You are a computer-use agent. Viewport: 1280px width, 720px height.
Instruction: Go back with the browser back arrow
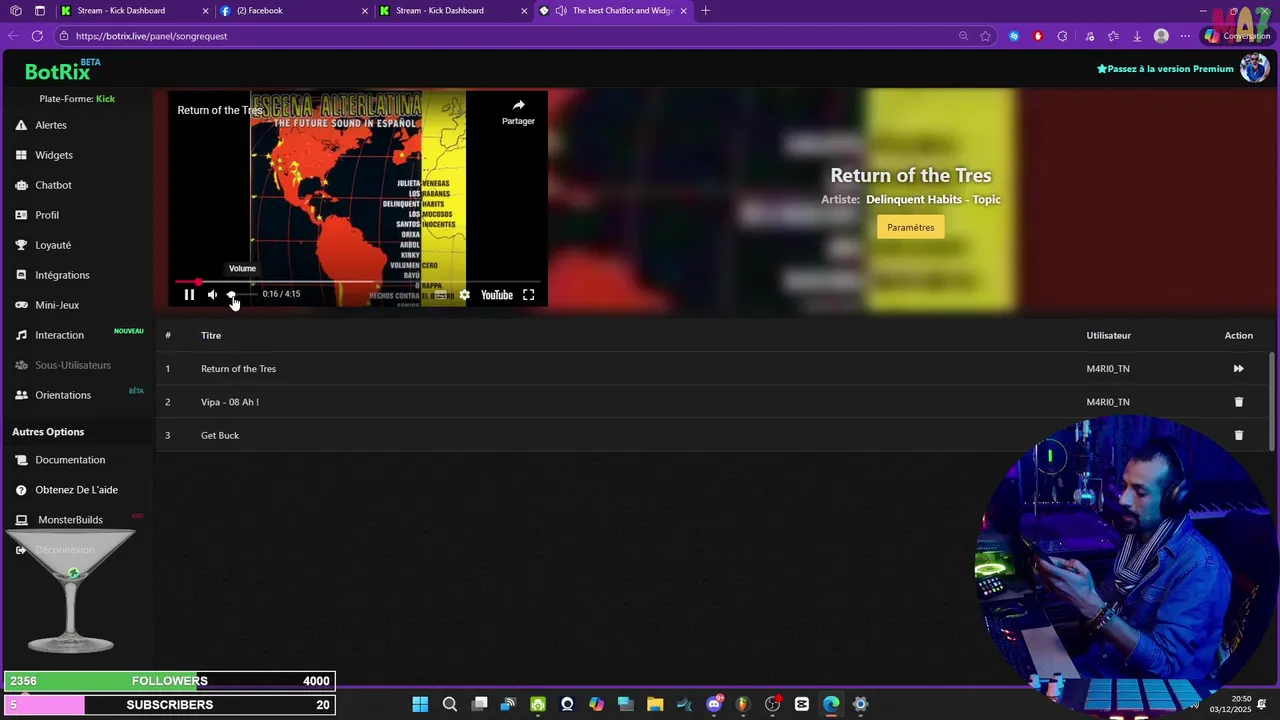13,36
